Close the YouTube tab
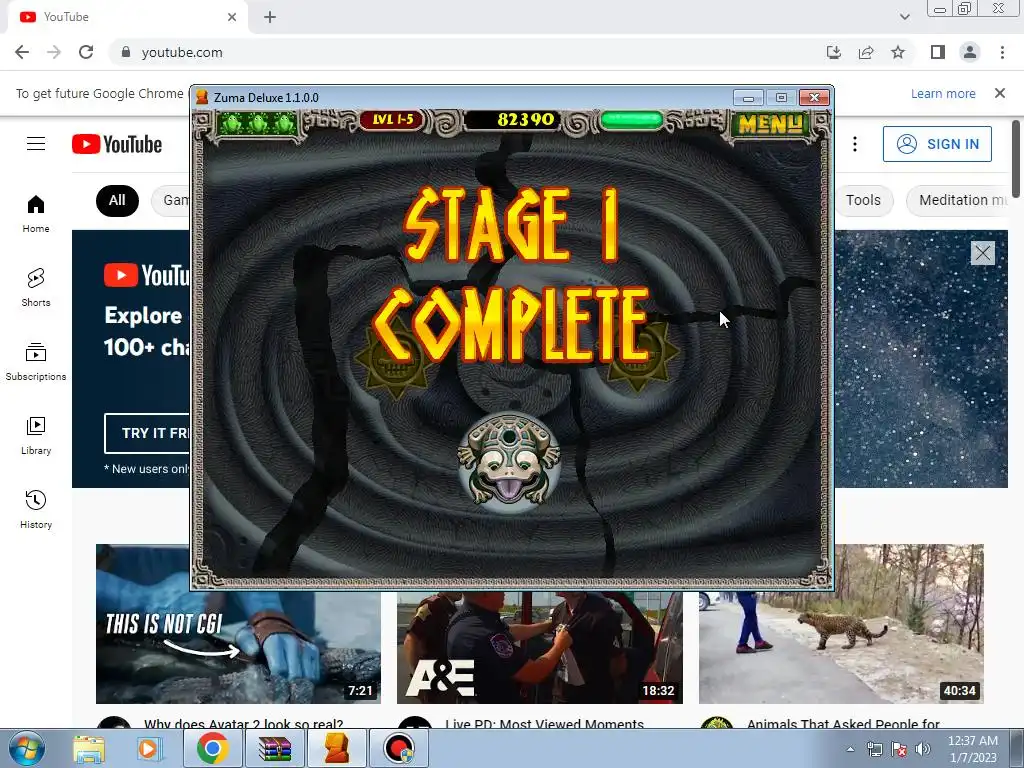The image size is (1024, 768). pyautogui.click(x=232, y=17)
